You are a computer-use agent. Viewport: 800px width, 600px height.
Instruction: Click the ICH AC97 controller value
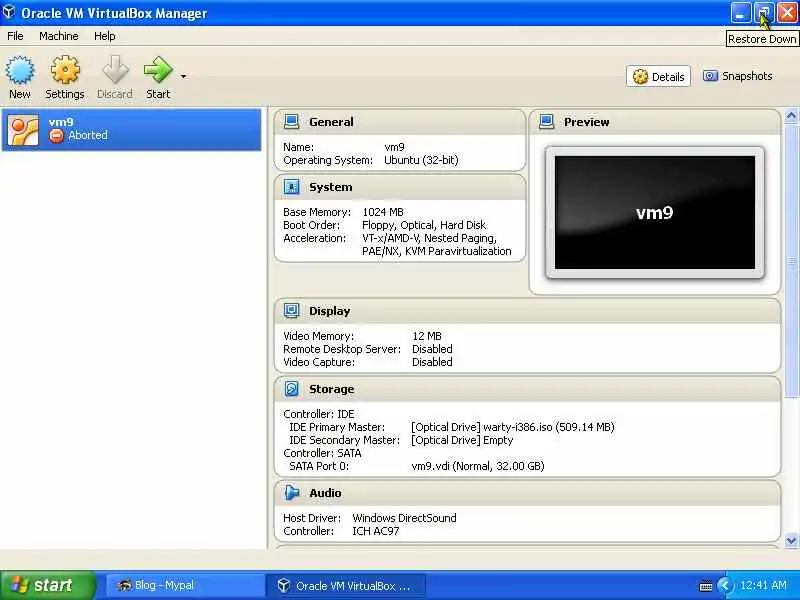376,531
